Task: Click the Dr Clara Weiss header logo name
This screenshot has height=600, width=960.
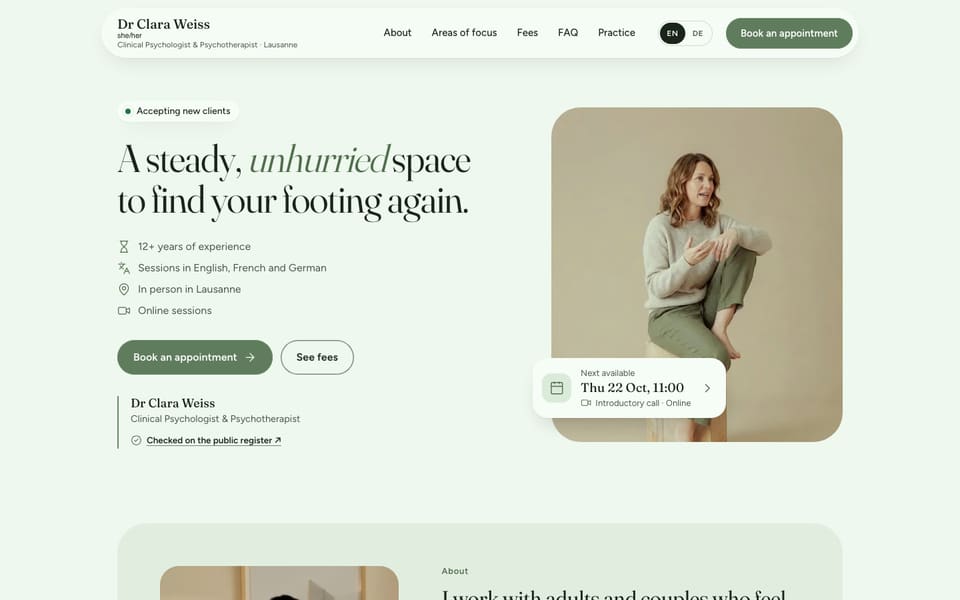Action: 163,24
